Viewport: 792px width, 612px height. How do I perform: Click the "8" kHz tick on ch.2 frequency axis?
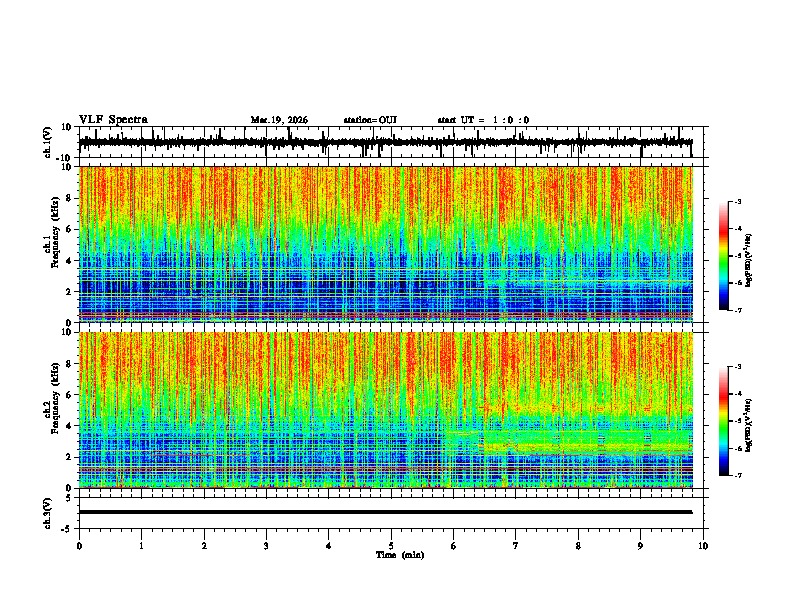(69, 364)
